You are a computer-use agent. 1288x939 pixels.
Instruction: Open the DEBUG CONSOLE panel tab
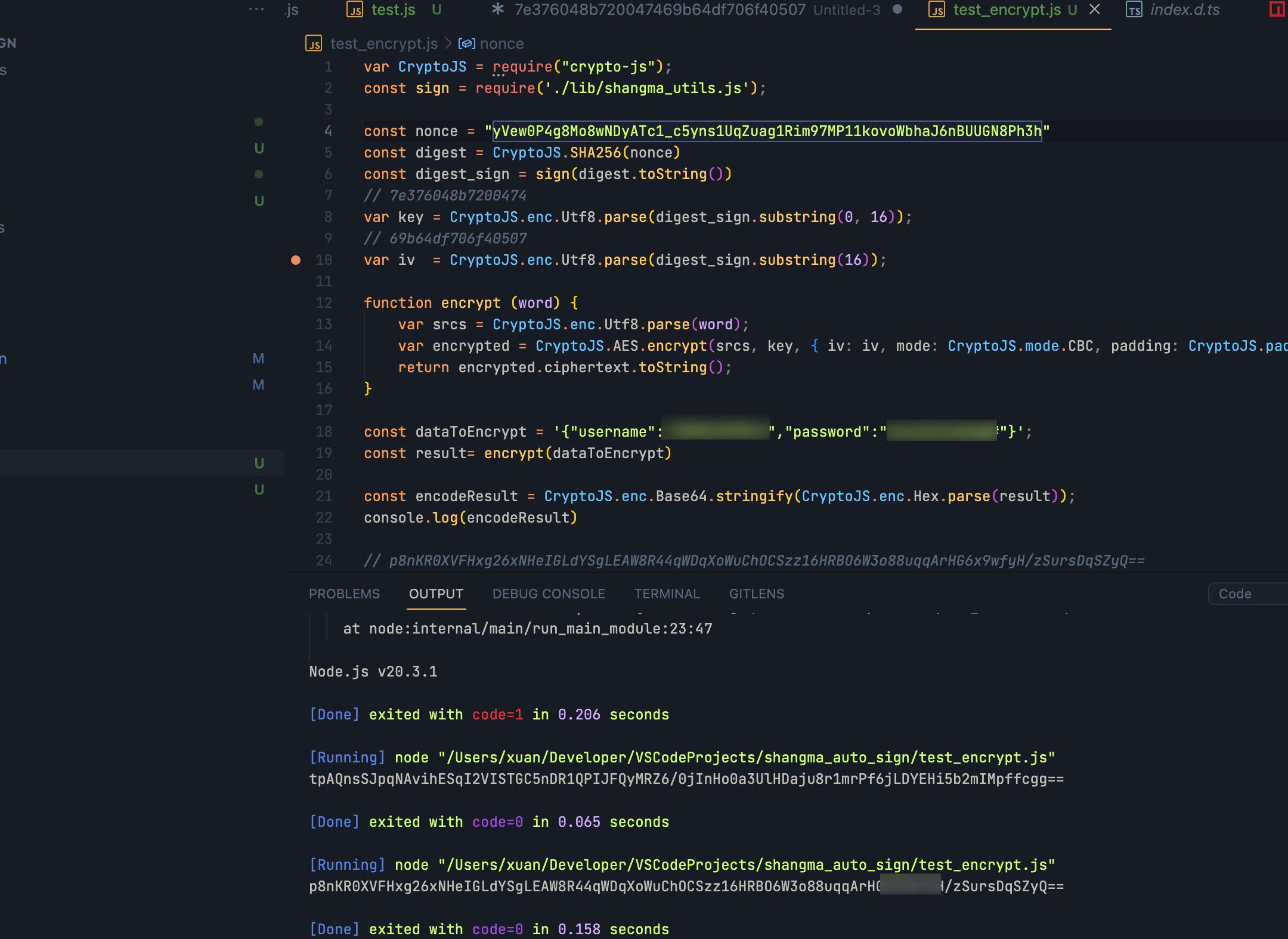point(548,594)
